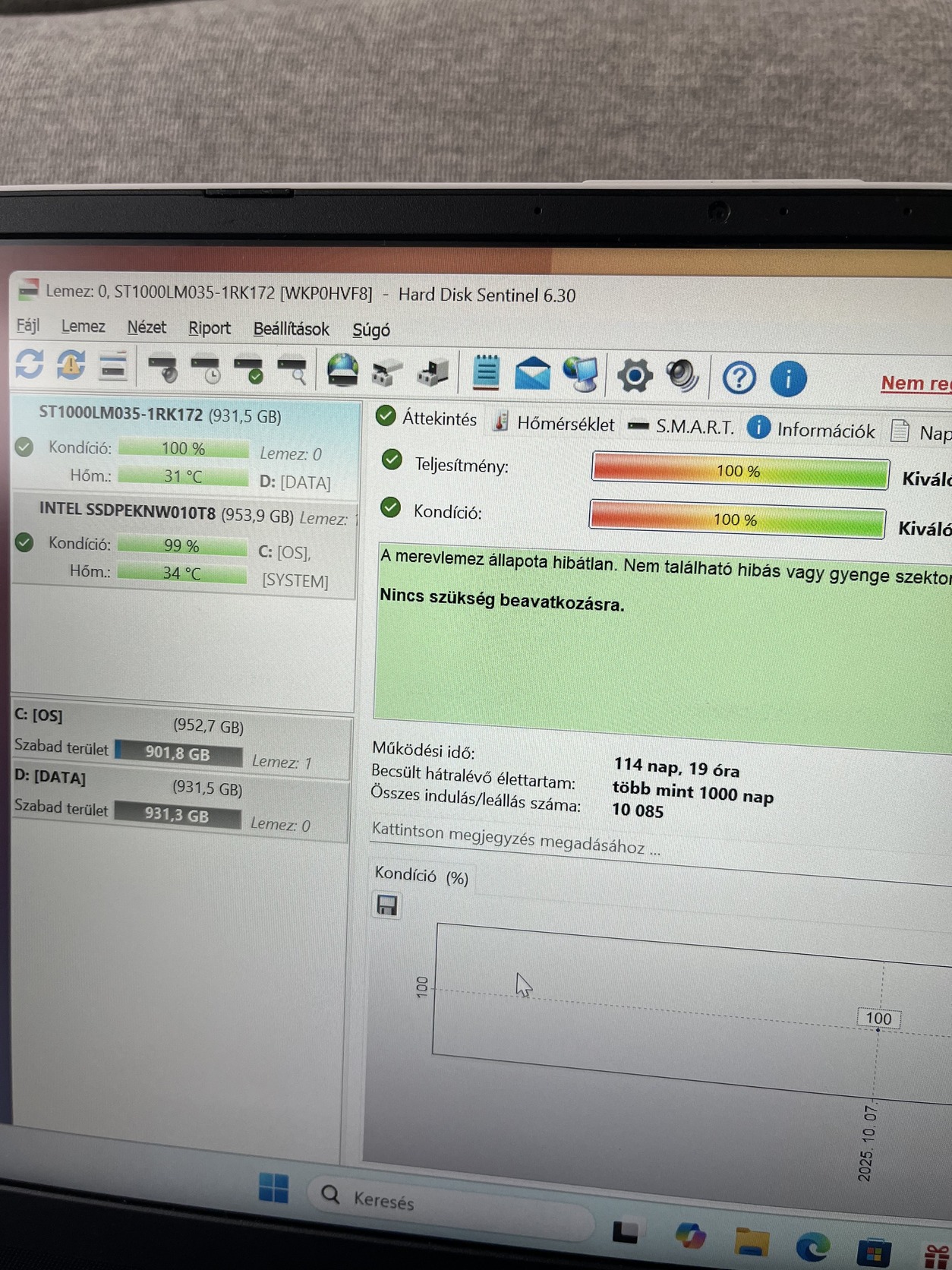
Task: Click the toolbar icon with horizontal lines
Action: point(113,366)
